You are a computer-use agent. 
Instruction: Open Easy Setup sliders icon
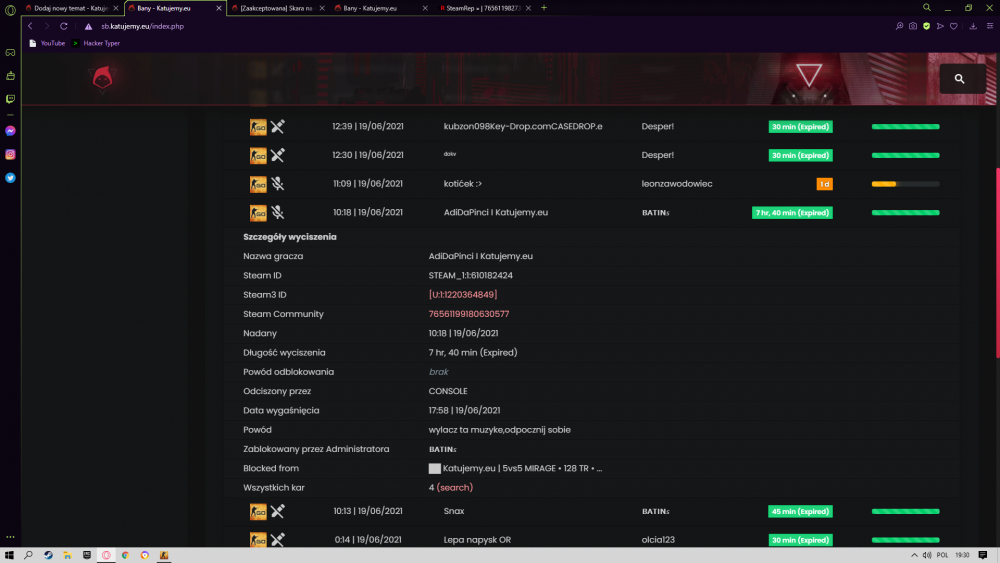(x=990, y=26)
